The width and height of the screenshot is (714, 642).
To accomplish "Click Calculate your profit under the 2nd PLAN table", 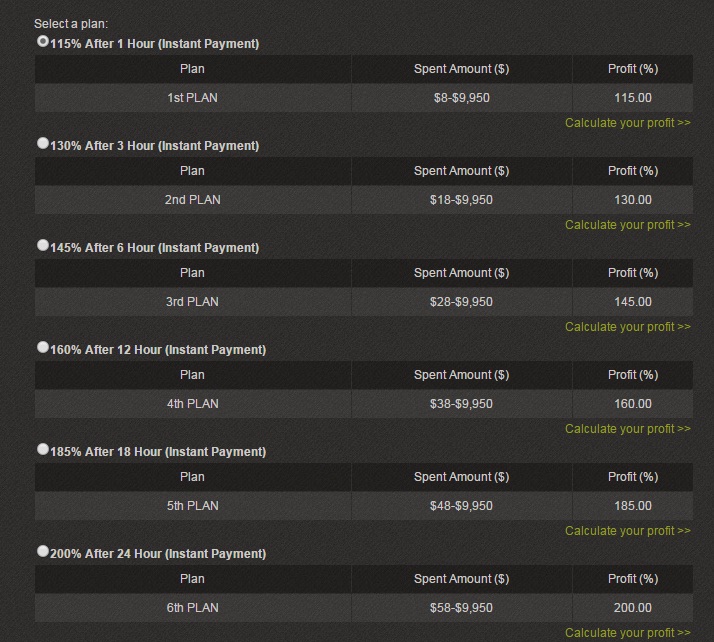I will 627,225.
